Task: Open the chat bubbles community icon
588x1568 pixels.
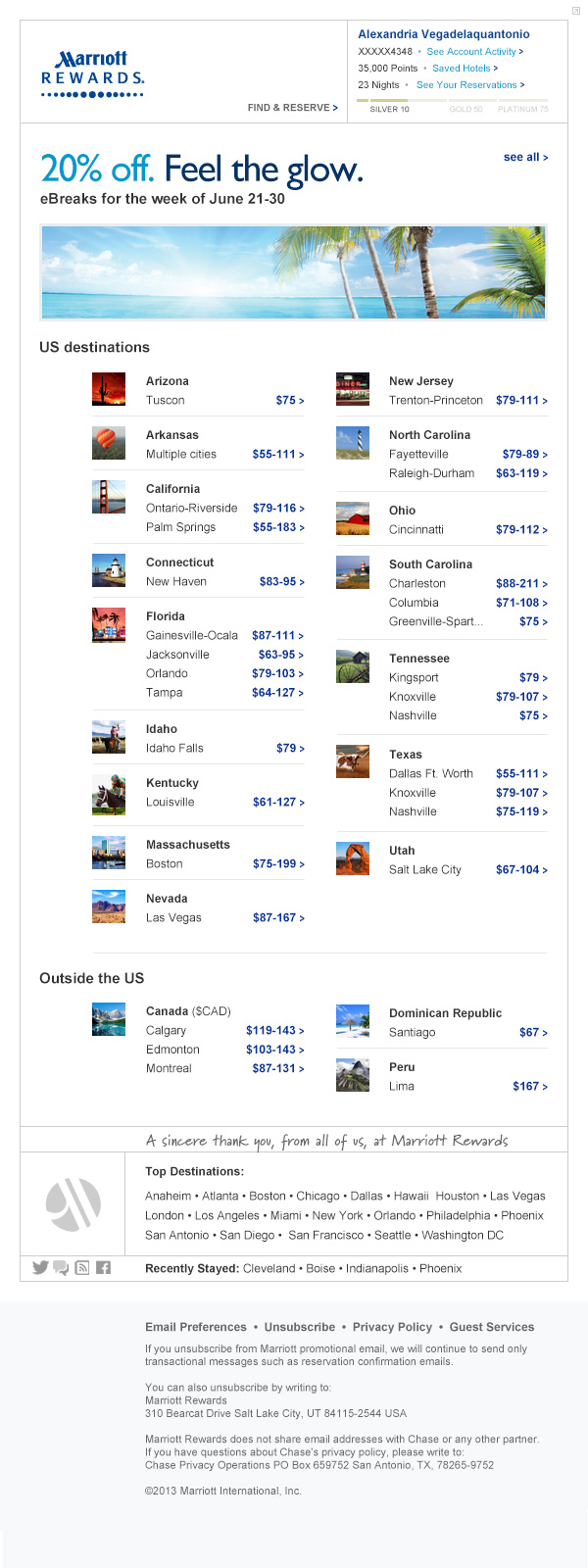Action: [61, 1268]
